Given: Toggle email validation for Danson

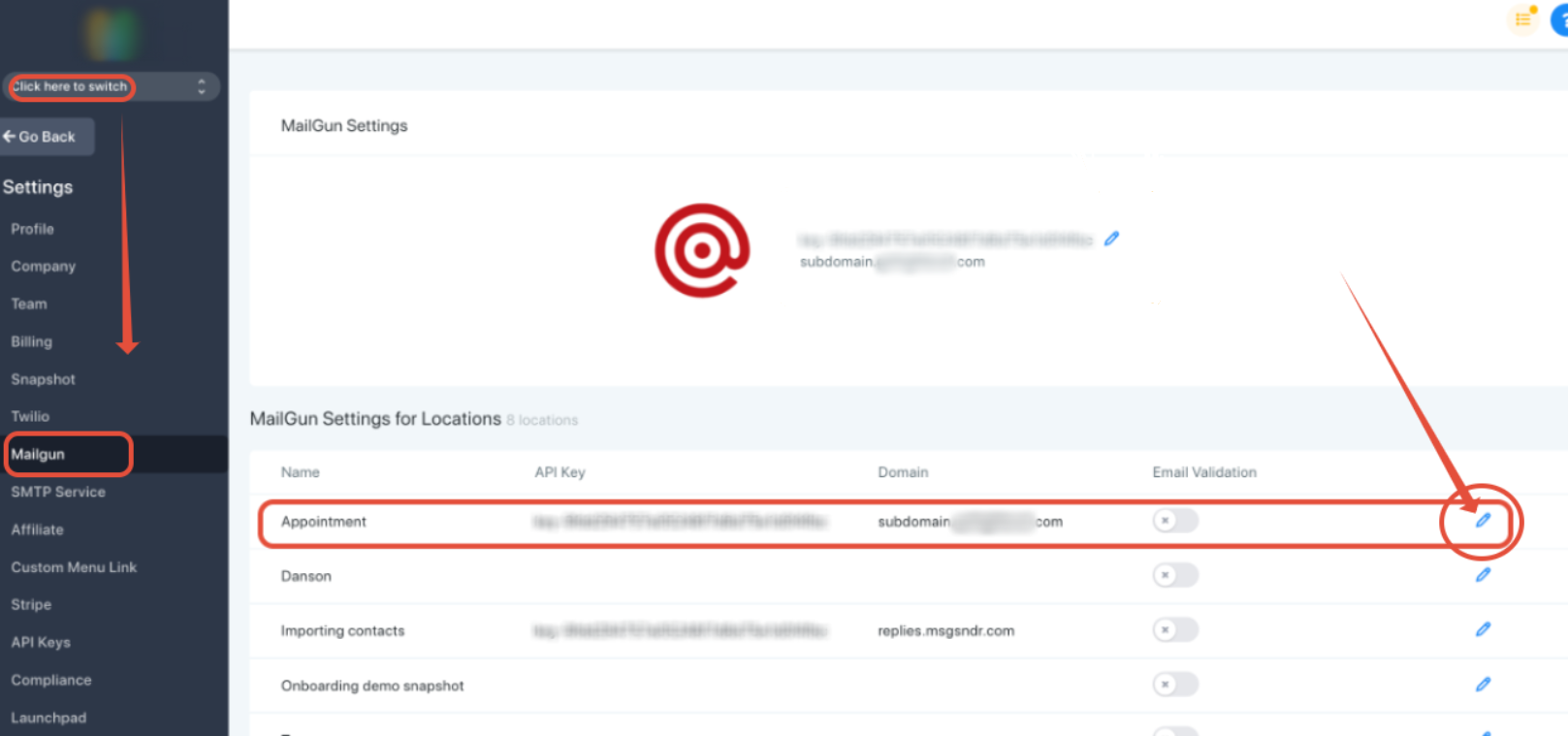Looking at the screenshot, I should [x=1175, y=575].
